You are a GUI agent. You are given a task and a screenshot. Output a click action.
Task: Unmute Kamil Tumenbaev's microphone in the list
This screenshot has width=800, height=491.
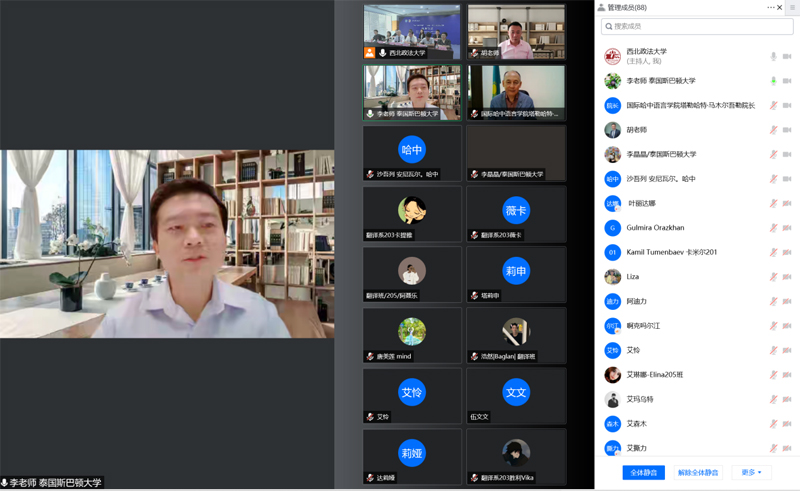click(773, 252)
